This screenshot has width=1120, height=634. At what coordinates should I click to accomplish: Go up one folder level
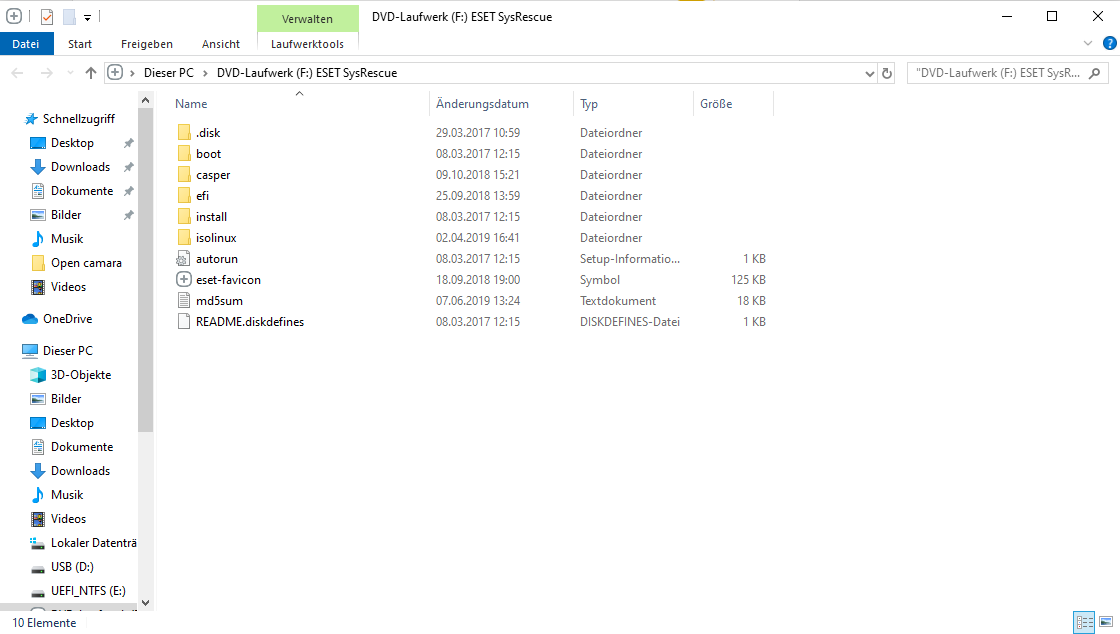[x=91, y=73]
